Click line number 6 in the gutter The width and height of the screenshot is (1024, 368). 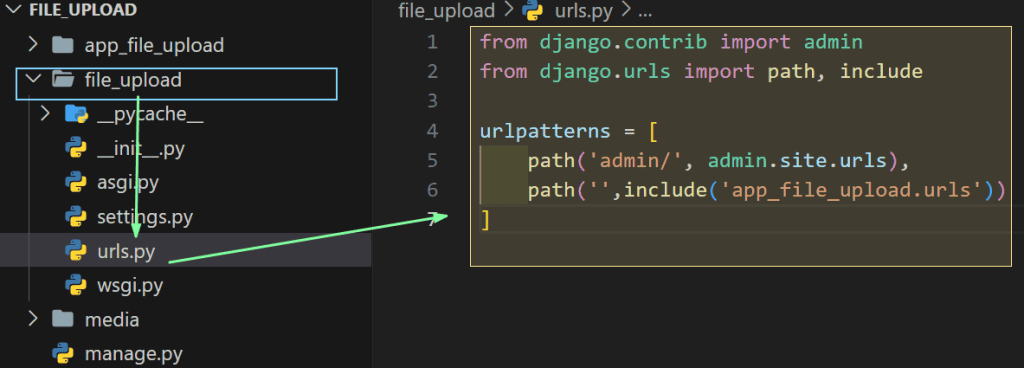pyautogui.click(x=432, y=190)
